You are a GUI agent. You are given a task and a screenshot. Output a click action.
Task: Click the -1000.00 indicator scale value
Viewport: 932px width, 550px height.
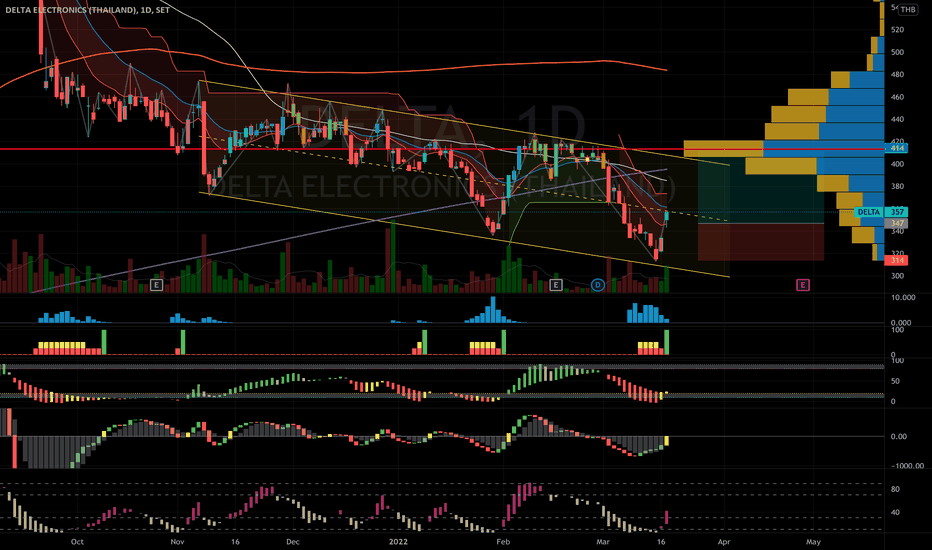[x=907, y=466]
